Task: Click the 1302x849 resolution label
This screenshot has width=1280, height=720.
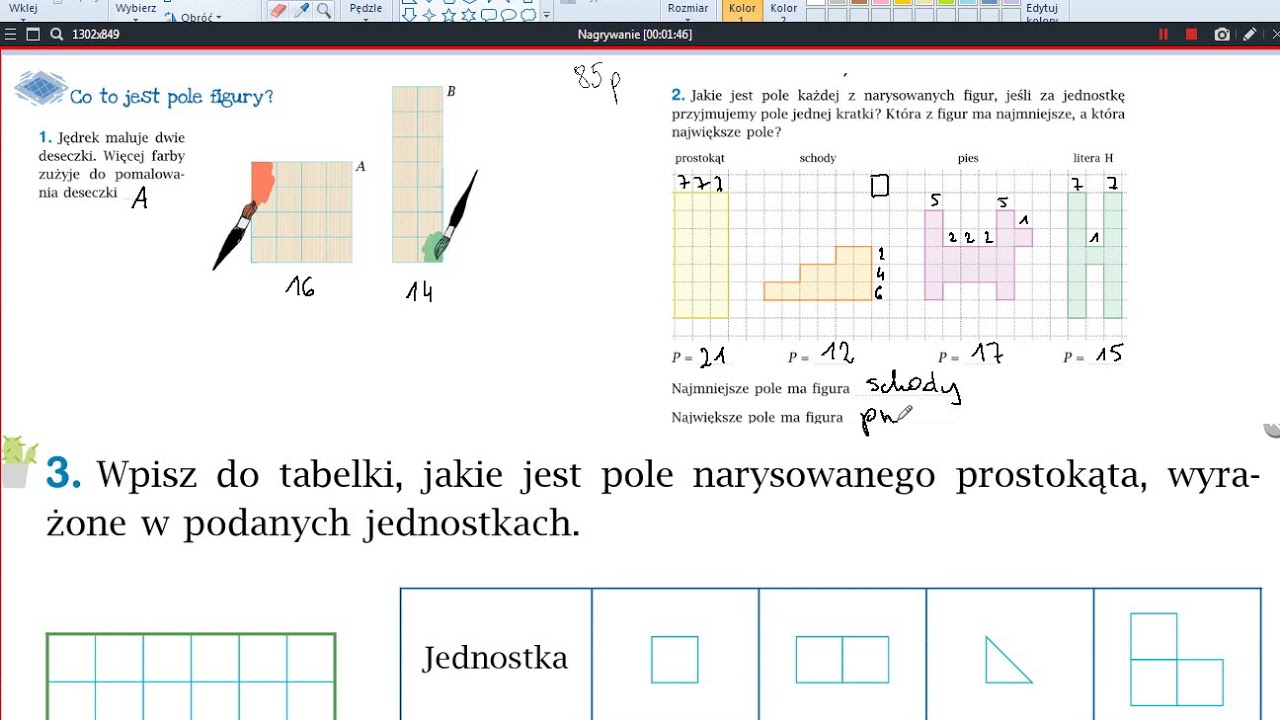Action: tap(95, 34)
